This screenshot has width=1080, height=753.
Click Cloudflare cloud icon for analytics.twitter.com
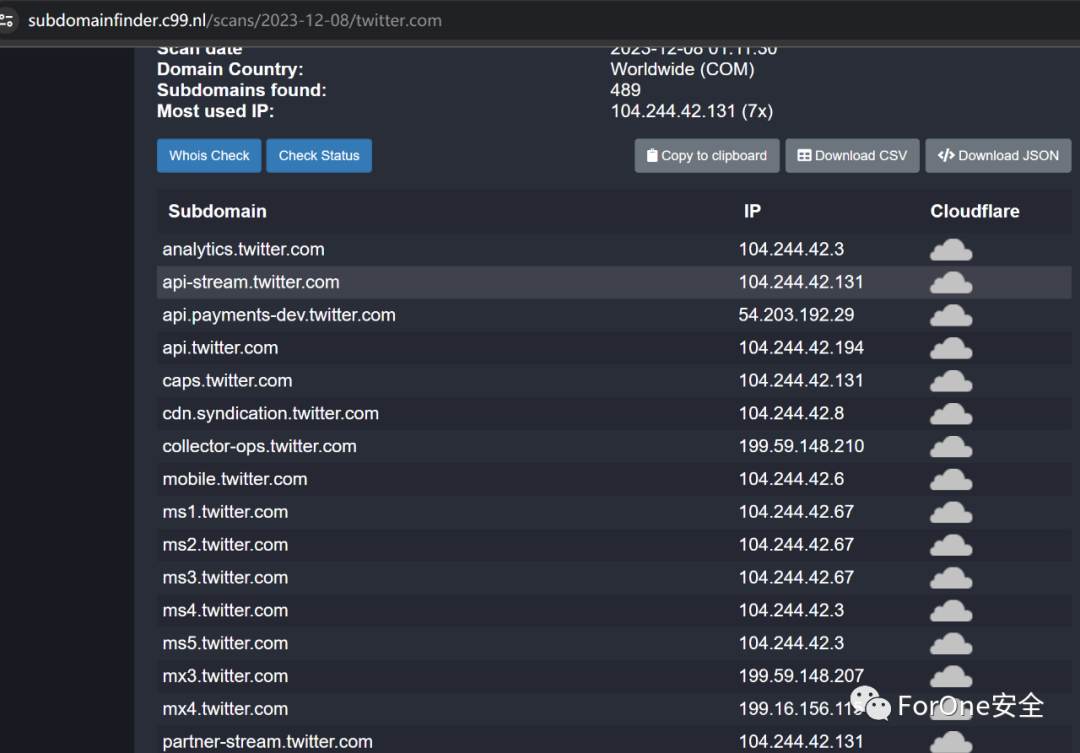(x=951, y=249)
